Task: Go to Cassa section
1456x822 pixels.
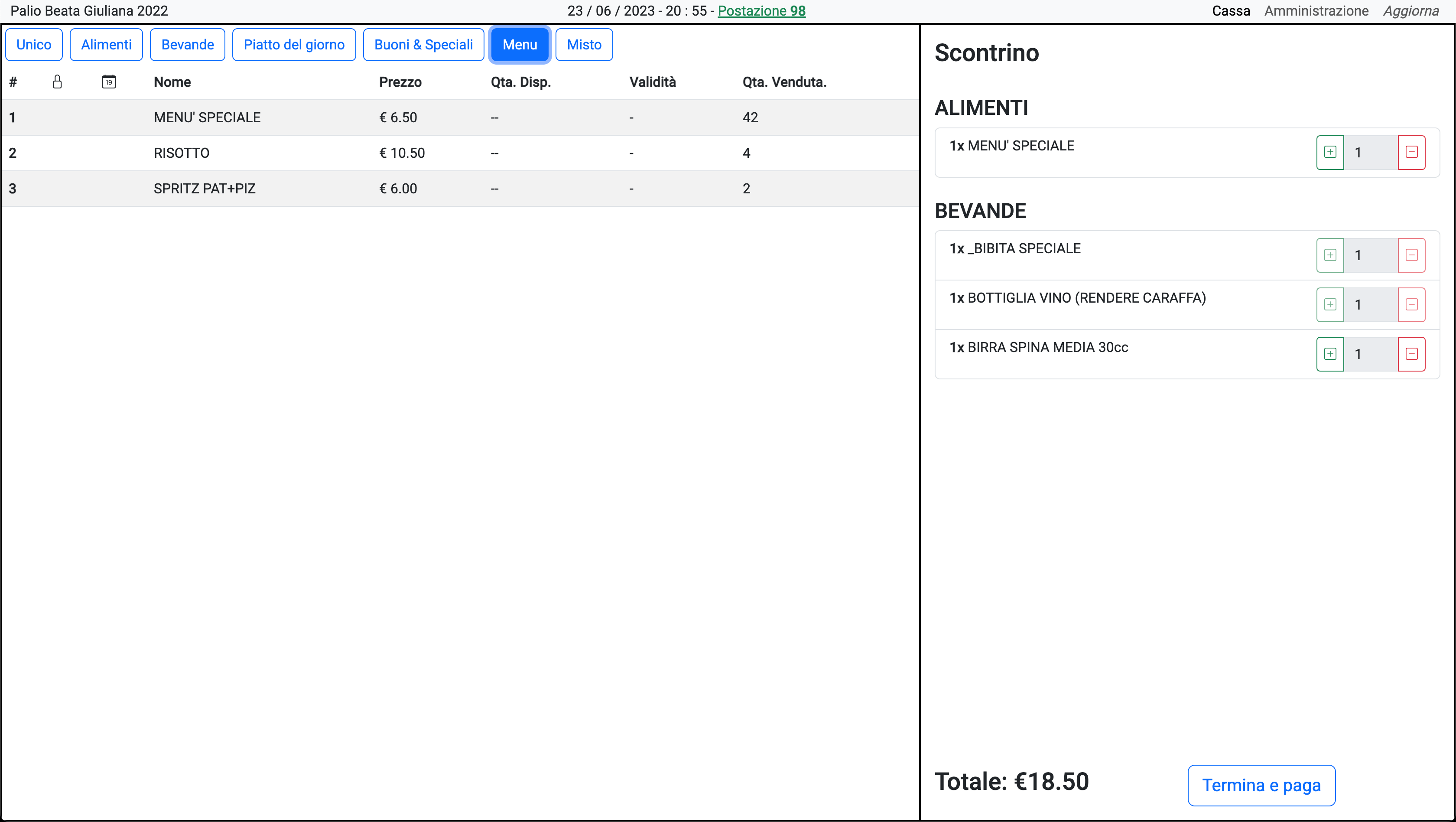Action: click(x=1231, y=11)
